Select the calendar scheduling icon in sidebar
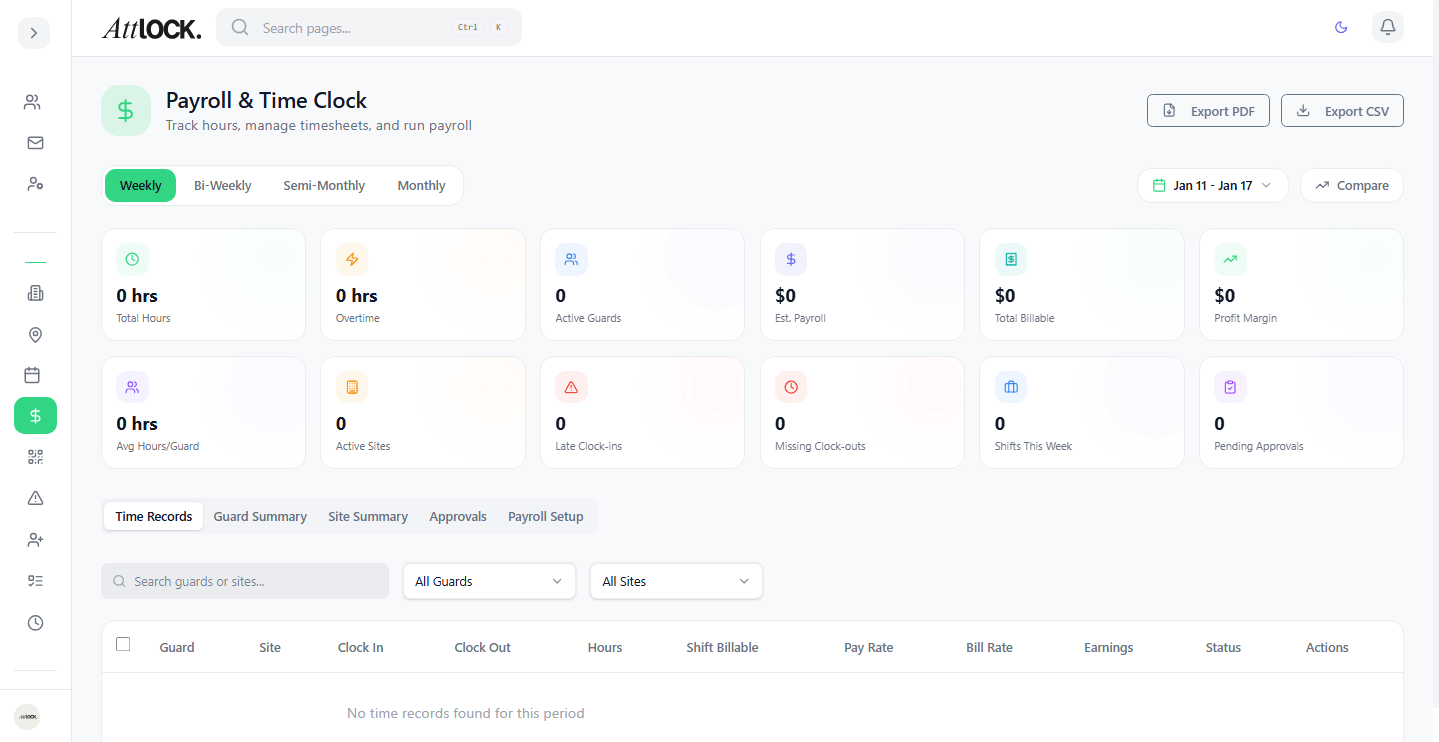 (x=35, y=374)
